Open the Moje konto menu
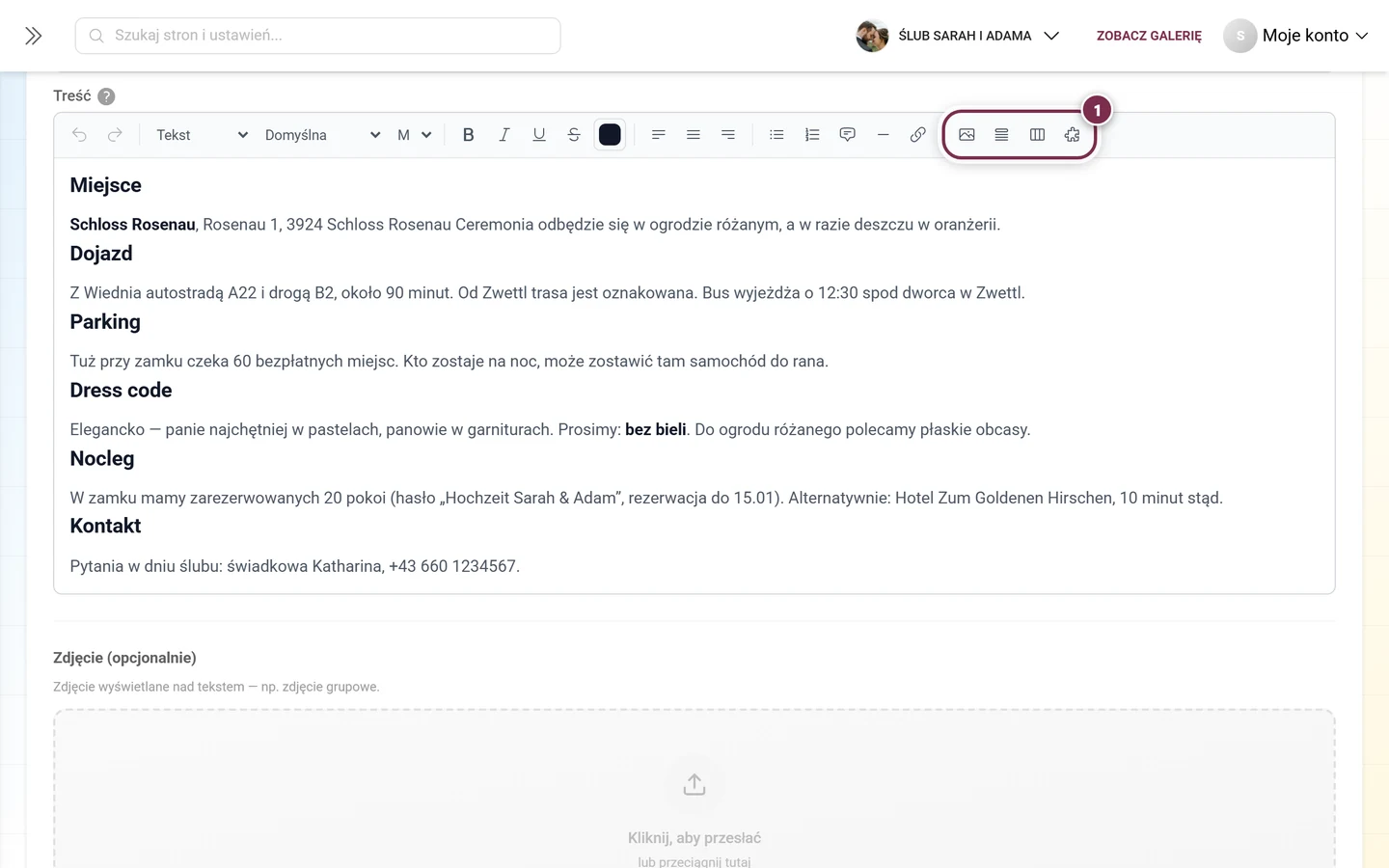 coord(1297,36)
